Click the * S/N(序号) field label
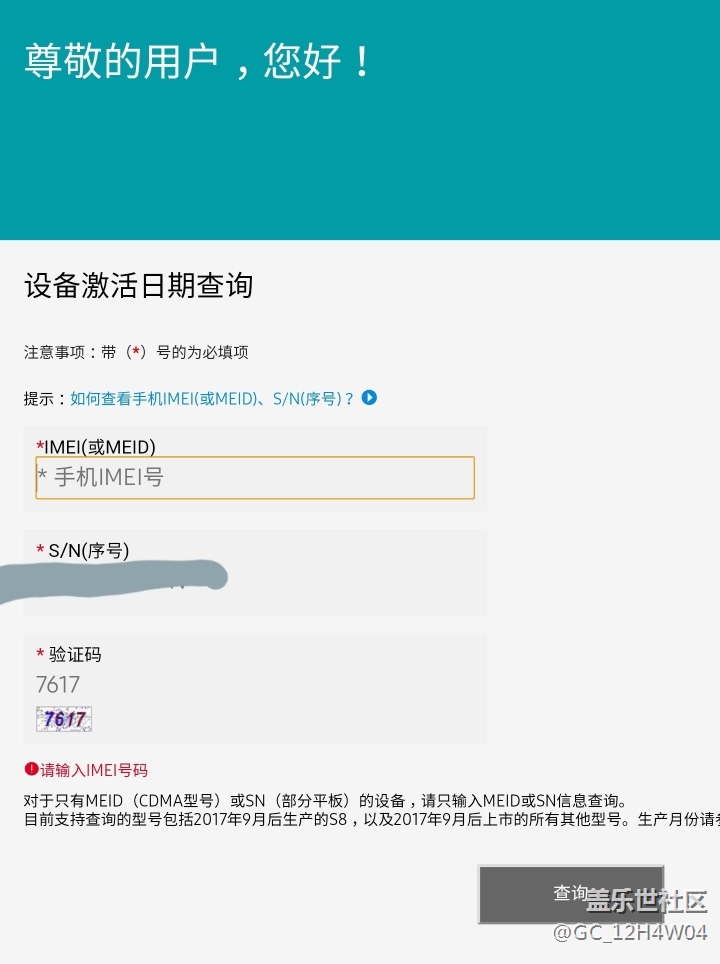 pyautogui.click(x=83, y=550)
